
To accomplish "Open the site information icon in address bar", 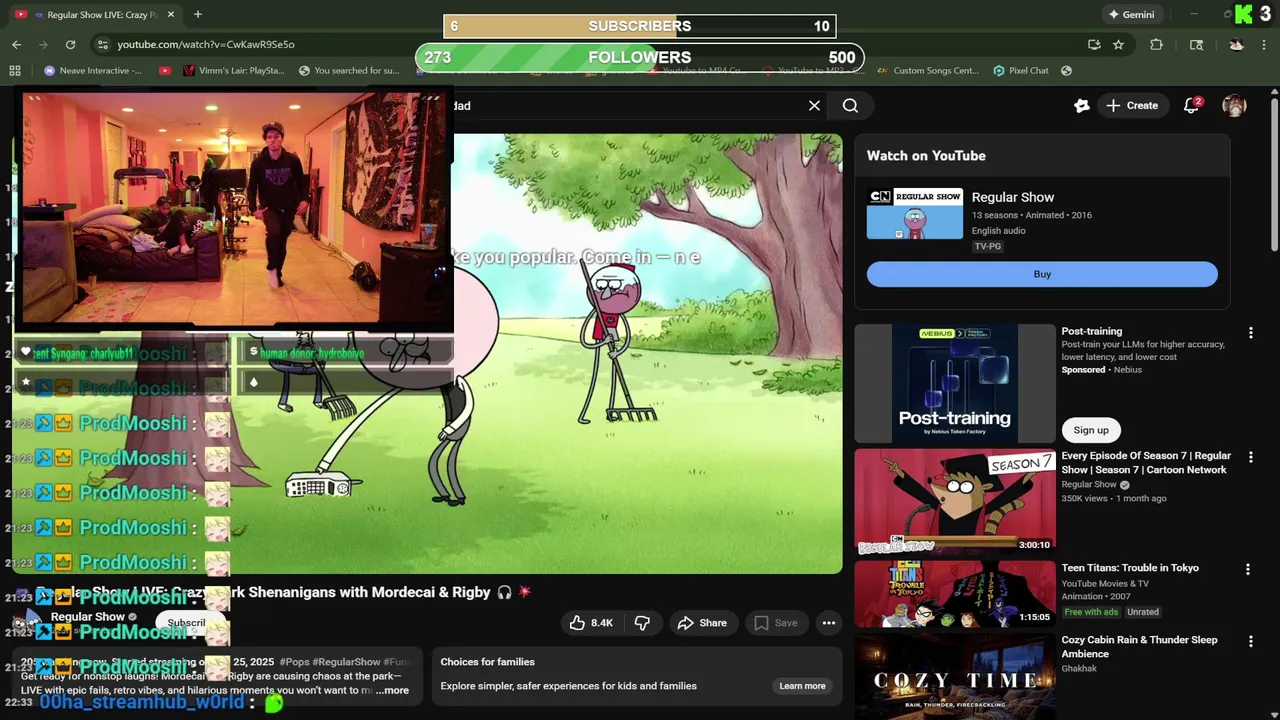I will [x=102, y=44].
